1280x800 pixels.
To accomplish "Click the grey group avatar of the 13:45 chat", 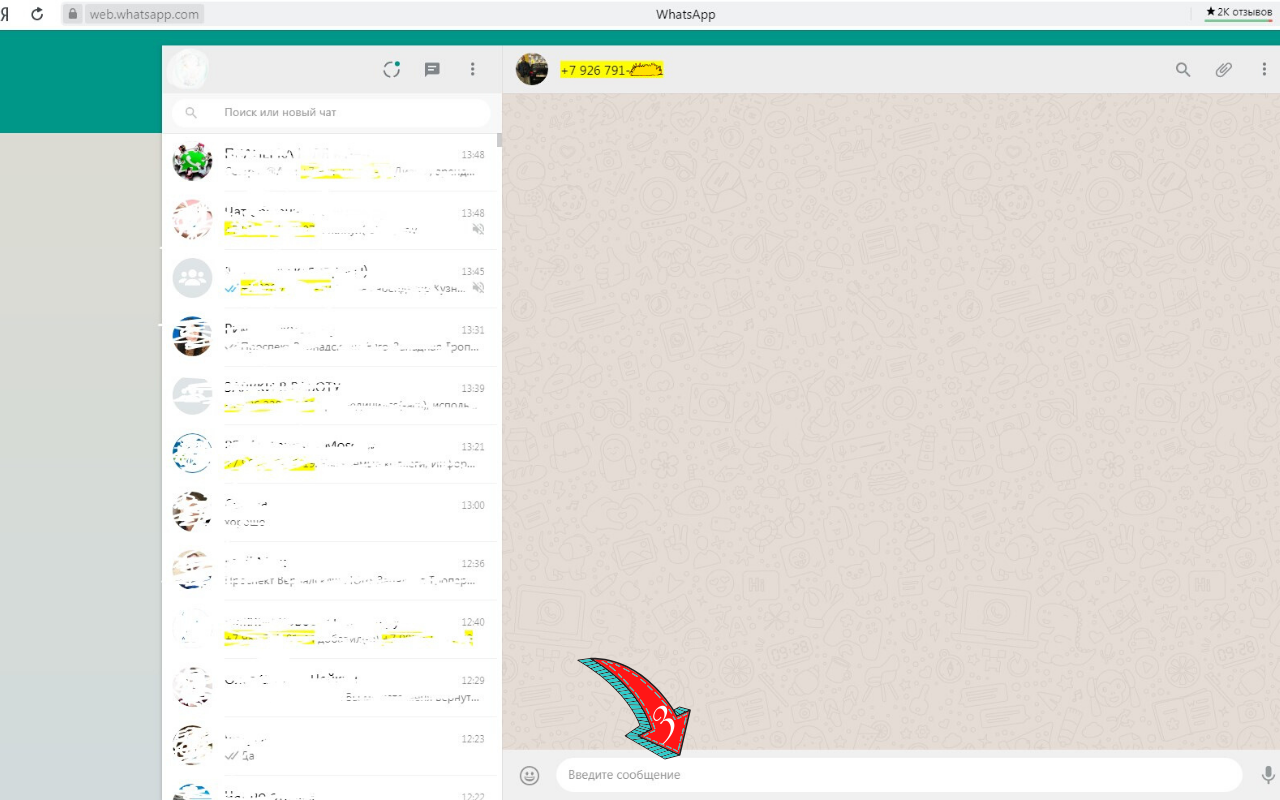I will coord(192,278).
